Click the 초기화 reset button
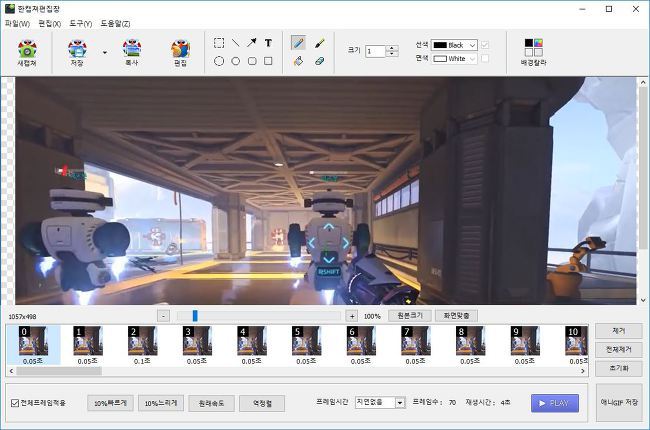The image size is (650, 430). (619, 368)
